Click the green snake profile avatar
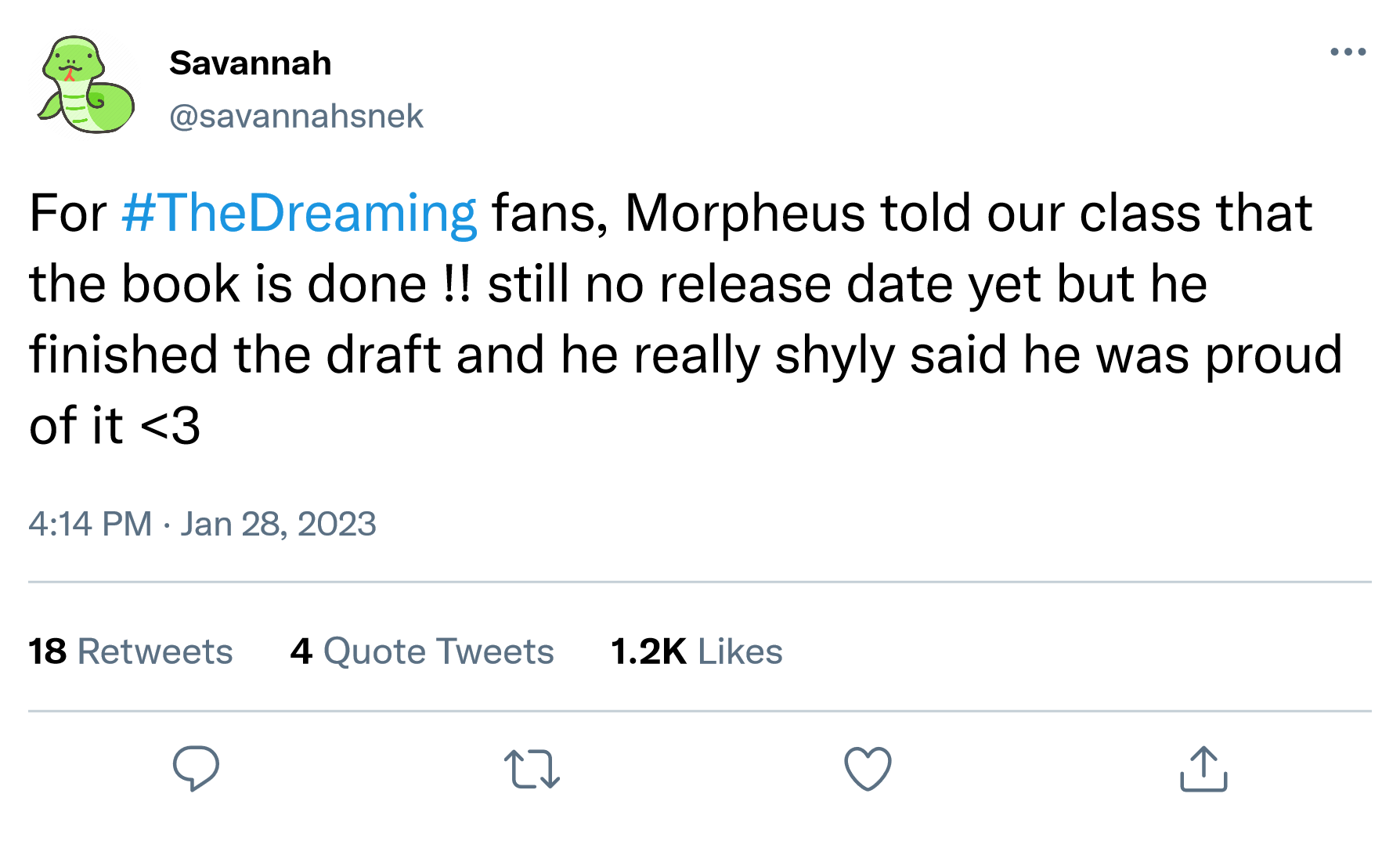This screenshot has width=1400, height=855. pos(86,85)
